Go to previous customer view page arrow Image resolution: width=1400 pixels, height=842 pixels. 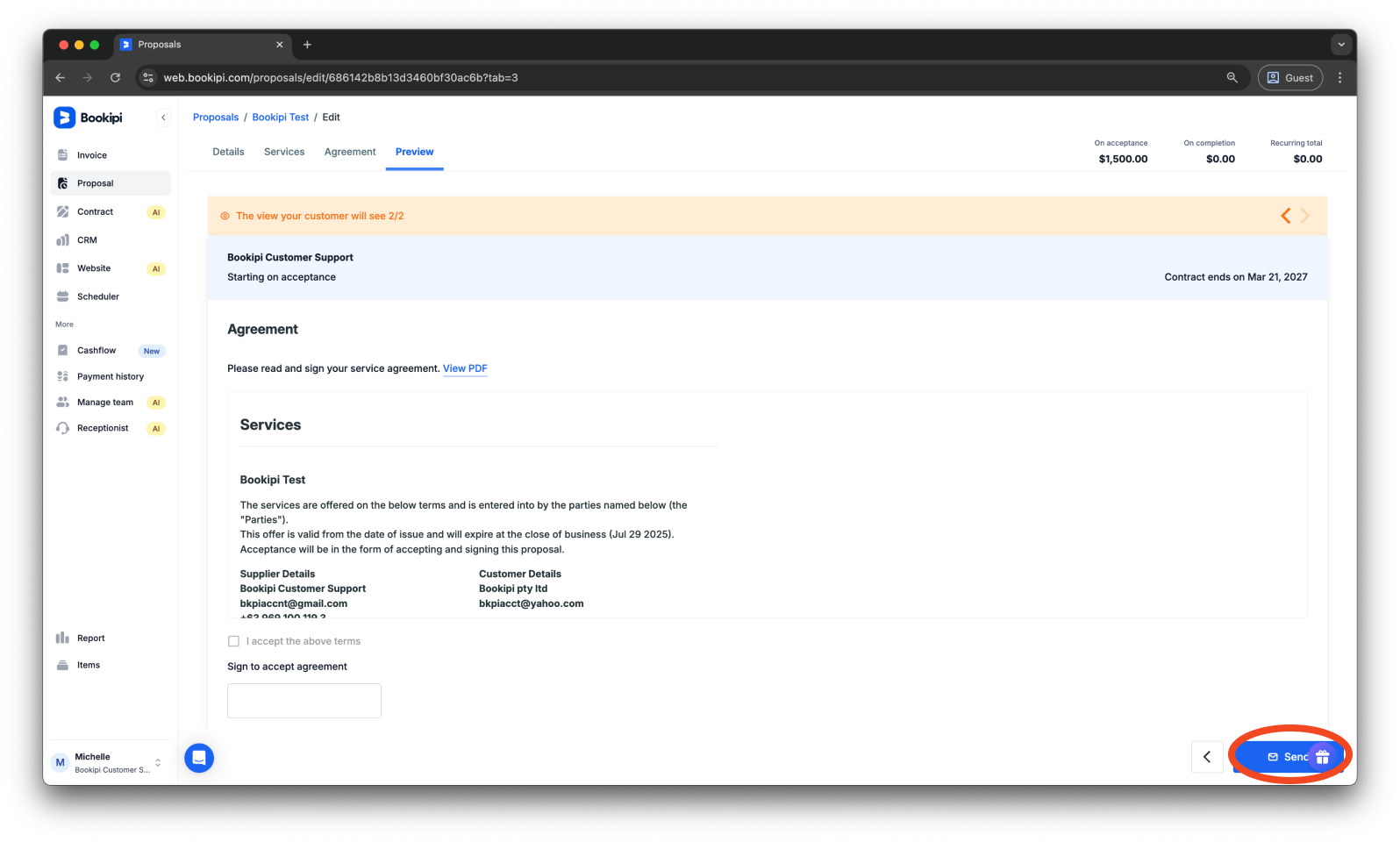[x=1286, y=216]
